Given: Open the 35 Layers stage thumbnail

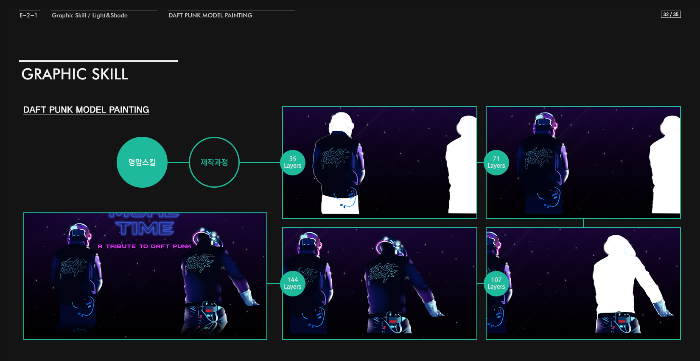Looking at the screenshot, I should [379, 162].
